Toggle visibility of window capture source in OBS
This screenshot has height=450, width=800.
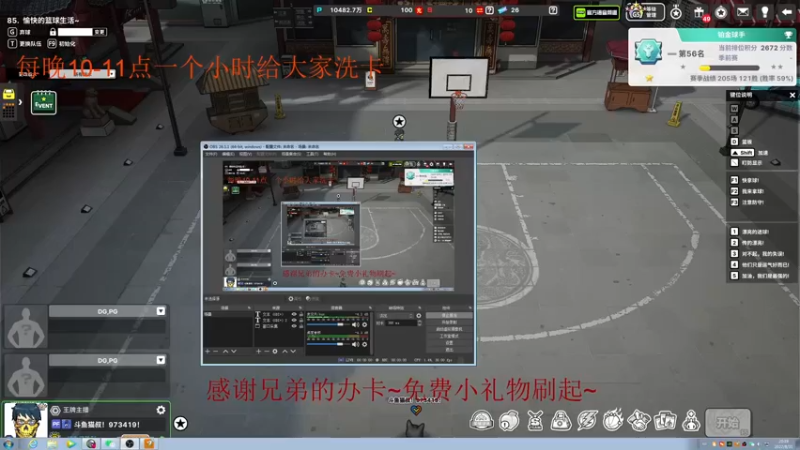click(294, 326)
